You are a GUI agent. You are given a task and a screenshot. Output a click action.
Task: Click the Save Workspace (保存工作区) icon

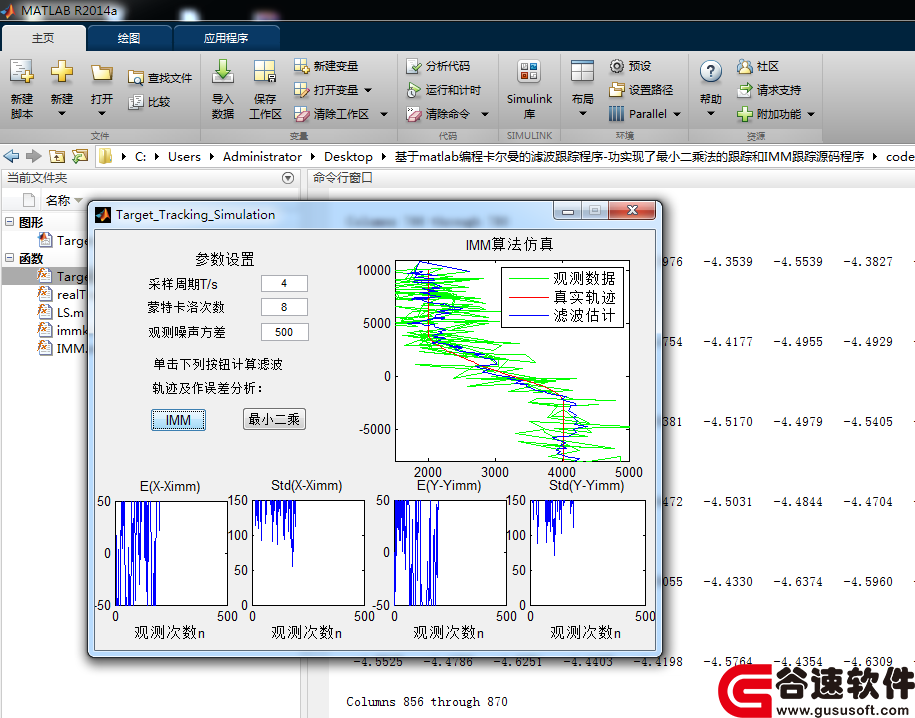(x=265, y=72)
